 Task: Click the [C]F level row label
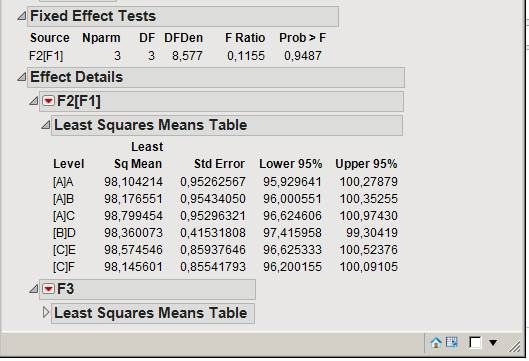pyautogui.click(x=64, y=267)
